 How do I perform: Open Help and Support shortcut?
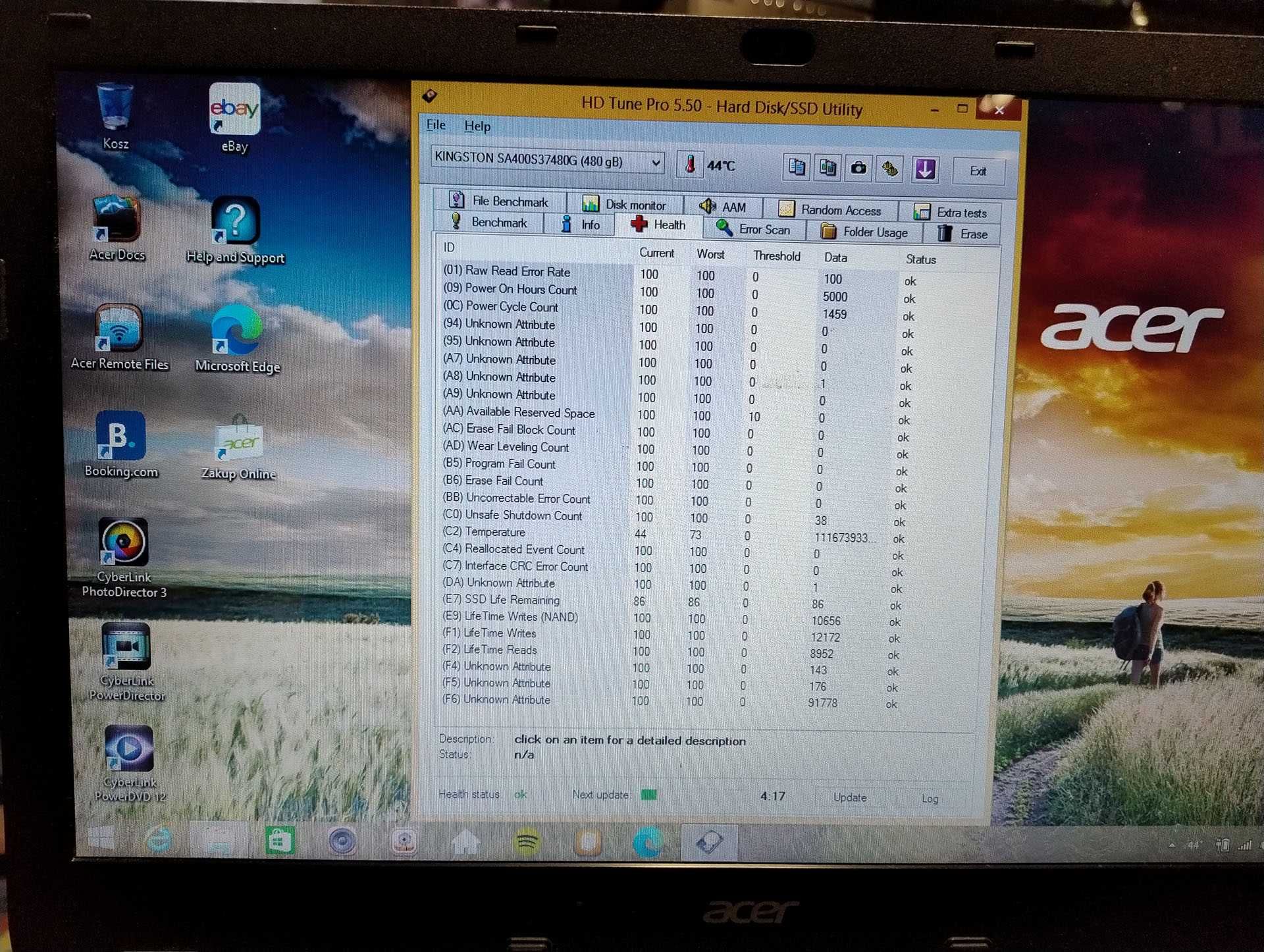[x=236, y=230]
